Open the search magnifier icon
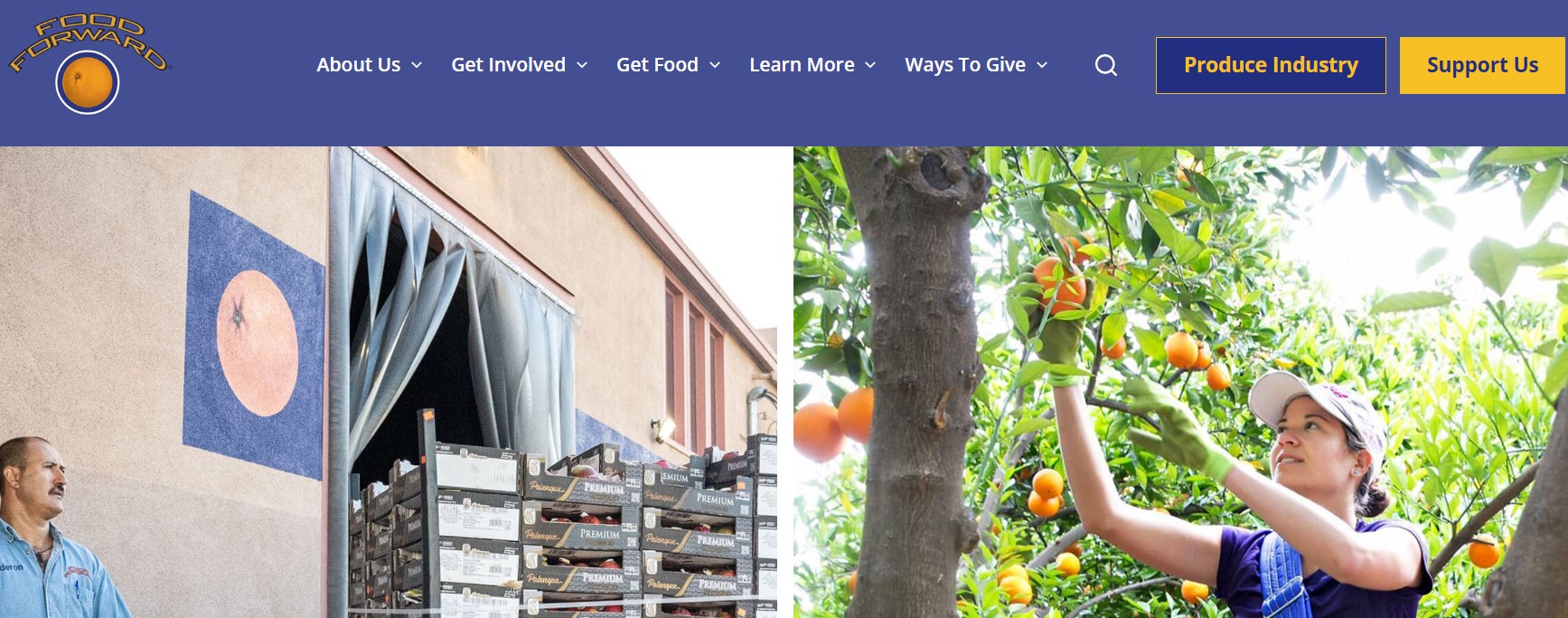The image size is (1568, 618). [x=1106, y=65]
